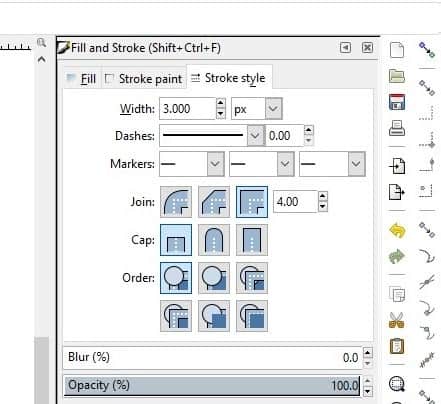Redo the action with the green arrow
Screen dimensions: 441x404
397,256
